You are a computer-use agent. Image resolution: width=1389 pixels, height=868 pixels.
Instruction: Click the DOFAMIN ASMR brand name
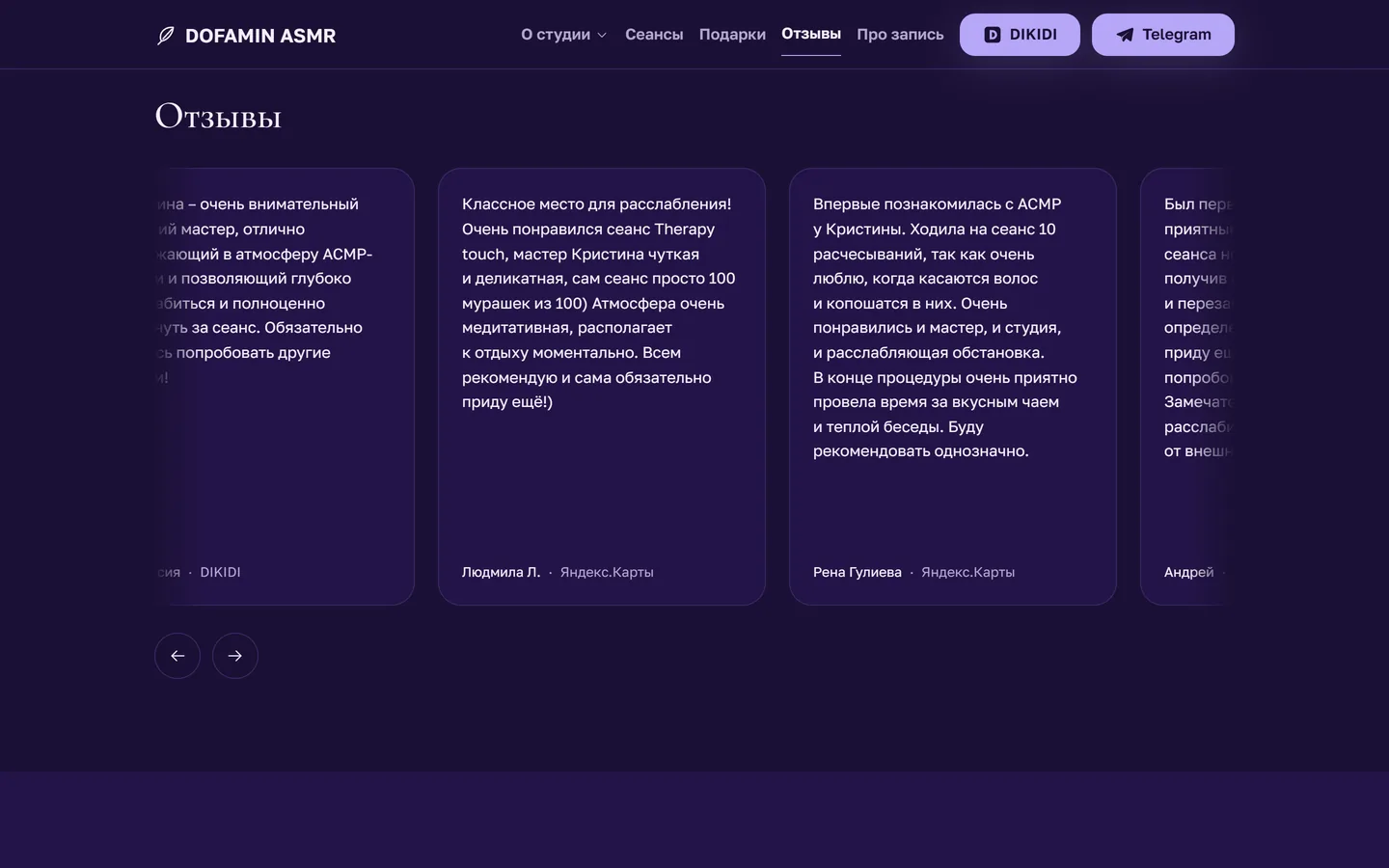coord(260,36)
